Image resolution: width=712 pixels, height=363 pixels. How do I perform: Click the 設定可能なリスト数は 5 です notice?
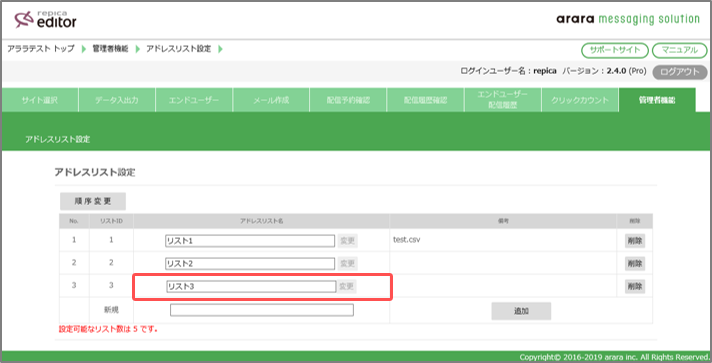point(109,328)
